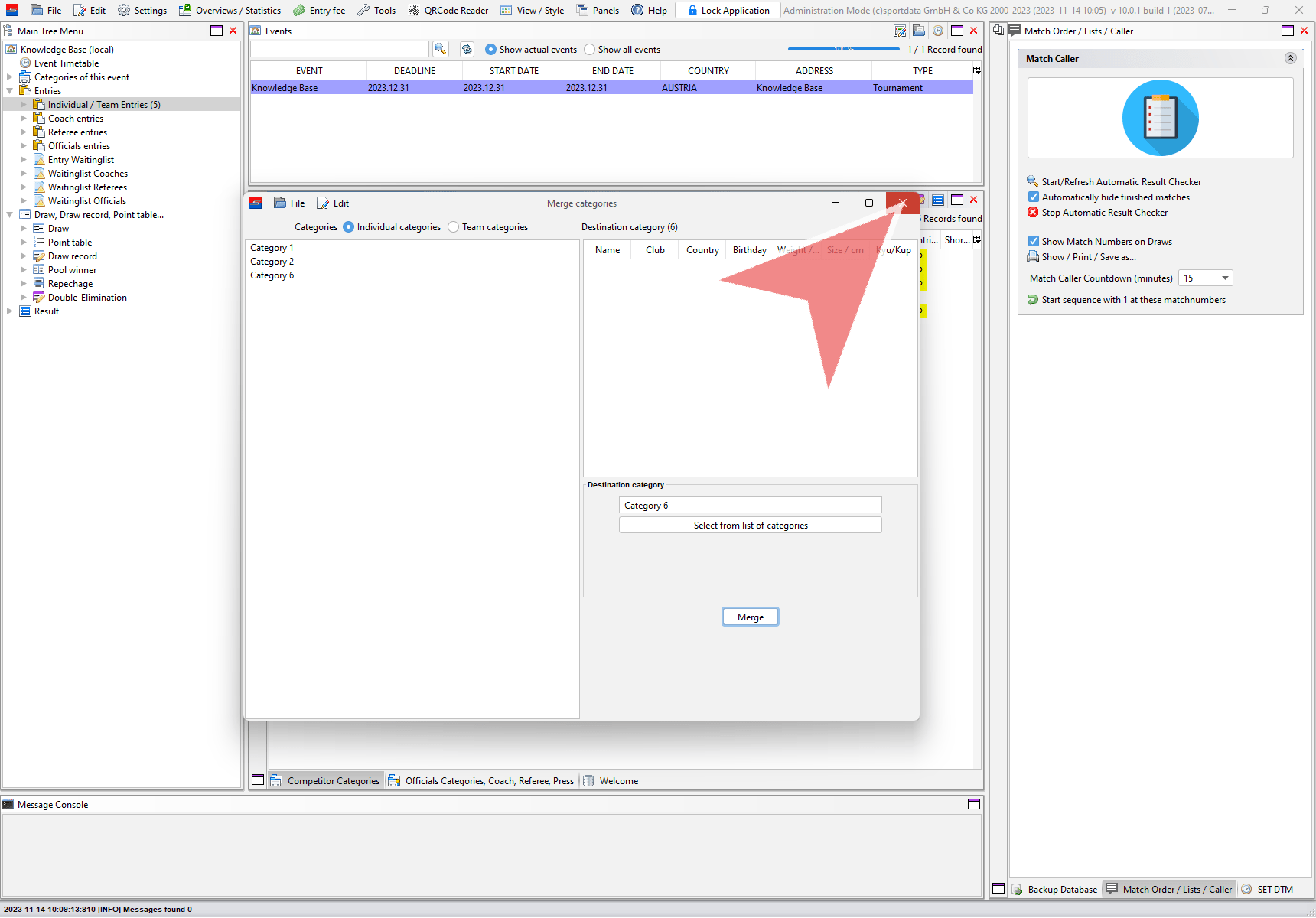Click the refresh icon next to Events search
The height and width of the screenshot is (918, 1316).
coord(467,49)
